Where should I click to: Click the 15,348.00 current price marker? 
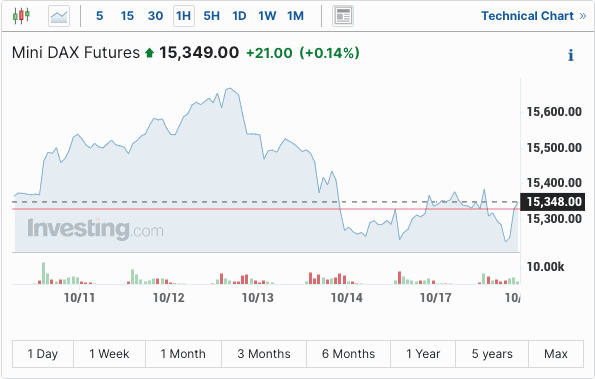coord(552,202)
